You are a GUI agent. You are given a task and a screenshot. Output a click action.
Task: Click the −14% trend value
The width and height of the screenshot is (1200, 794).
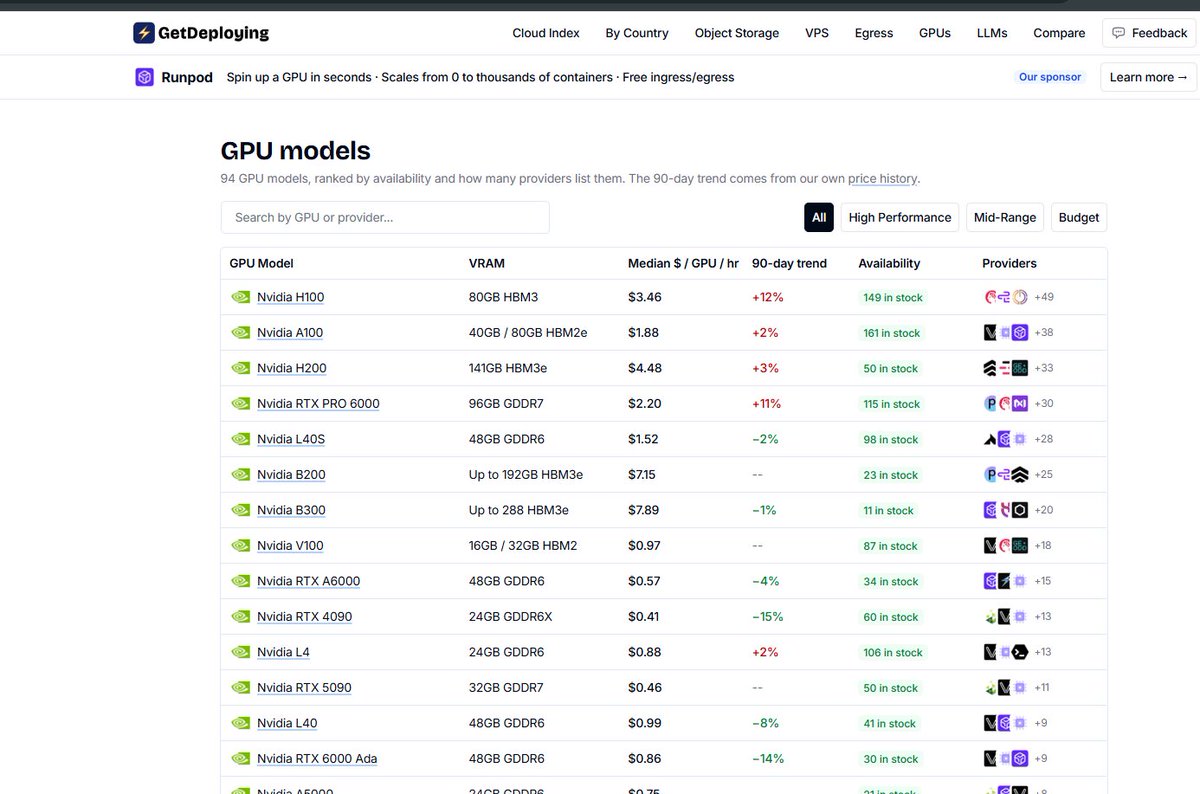[768, 759]
